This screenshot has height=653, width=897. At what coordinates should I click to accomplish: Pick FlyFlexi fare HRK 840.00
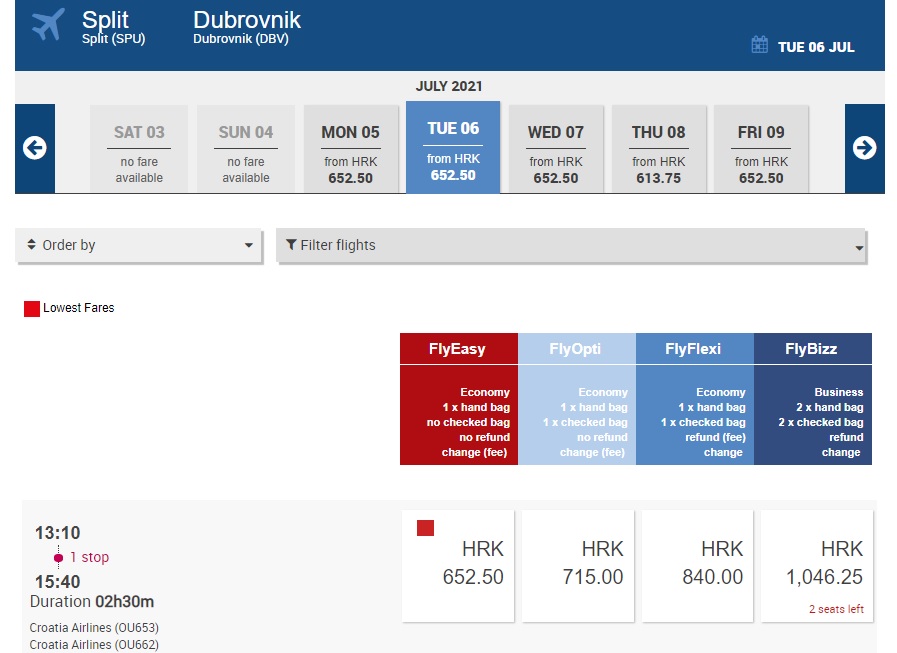(697, 566)
